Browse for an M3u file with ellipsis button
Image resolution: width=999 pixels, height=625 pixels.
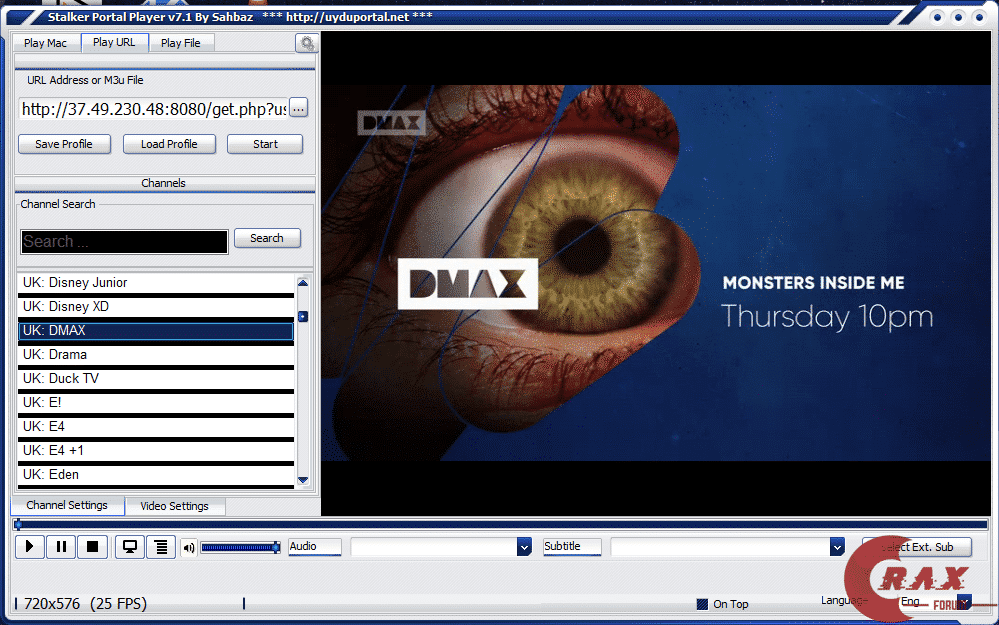point(298,108)
